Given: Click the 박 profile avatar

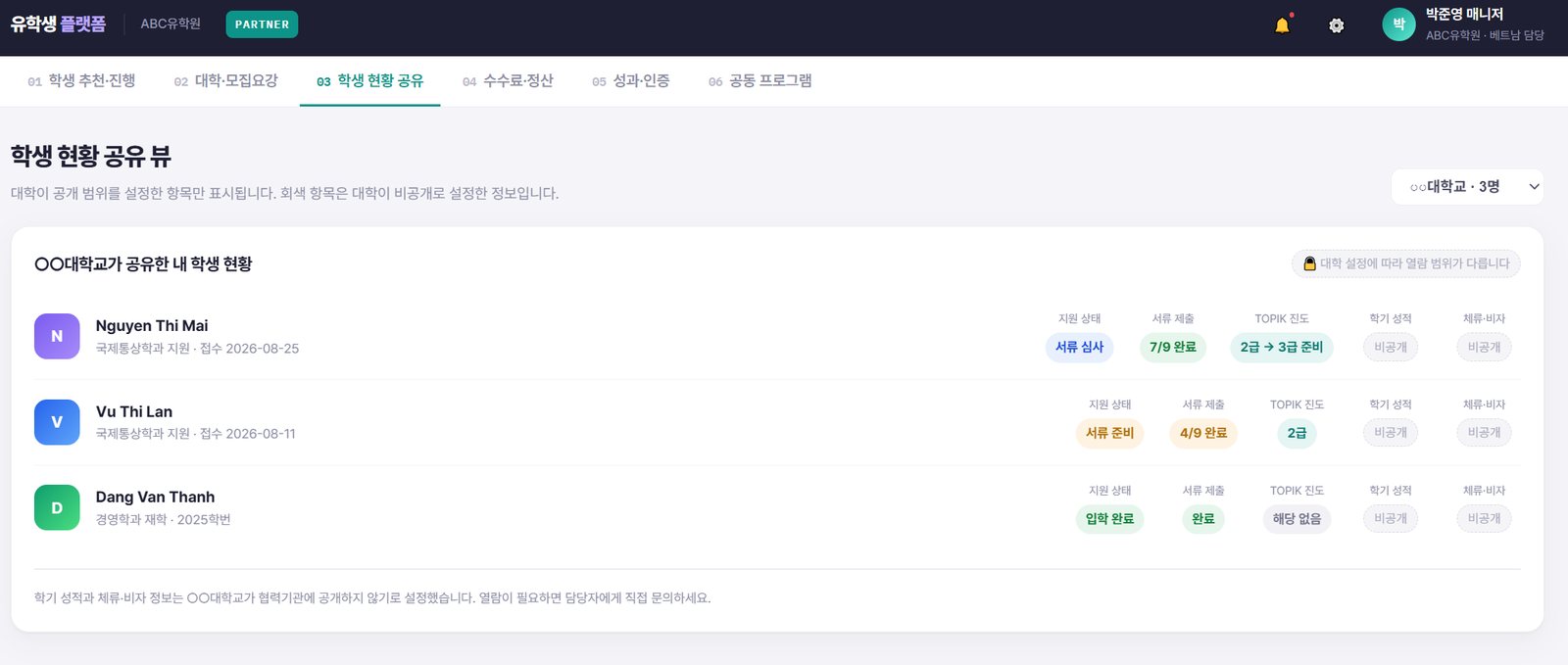Looking at the screenshot, I should (x=1398, y=24).
